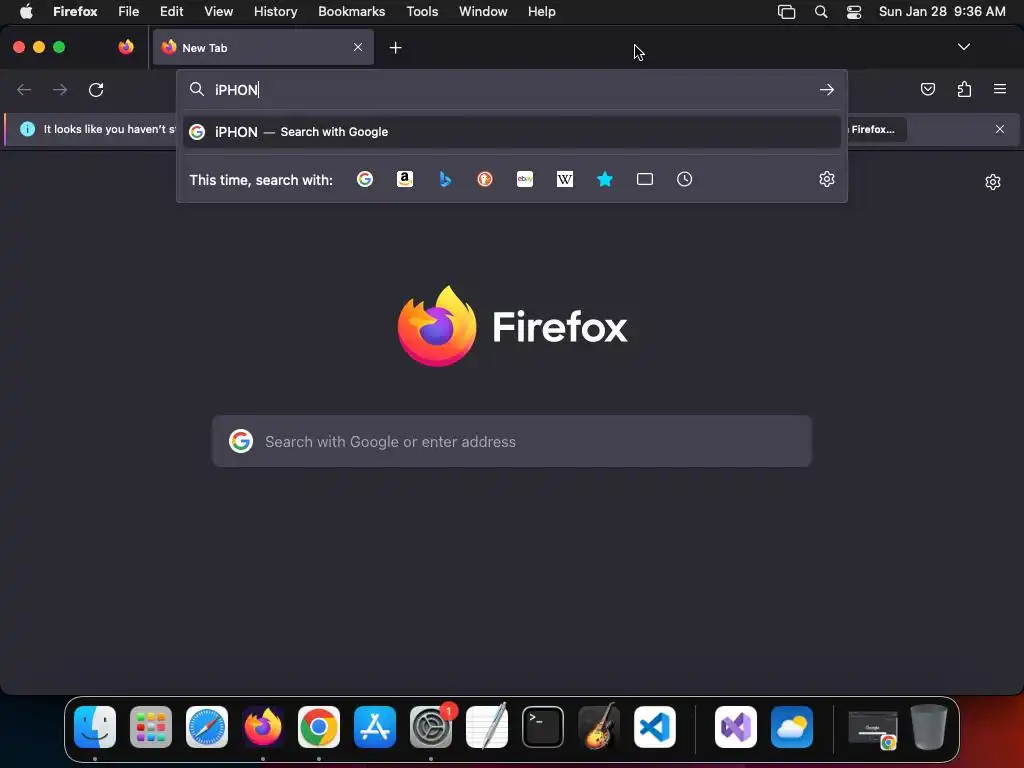Go forward one page
This screenshot has height=768, width=1024.
pos(60,89)
